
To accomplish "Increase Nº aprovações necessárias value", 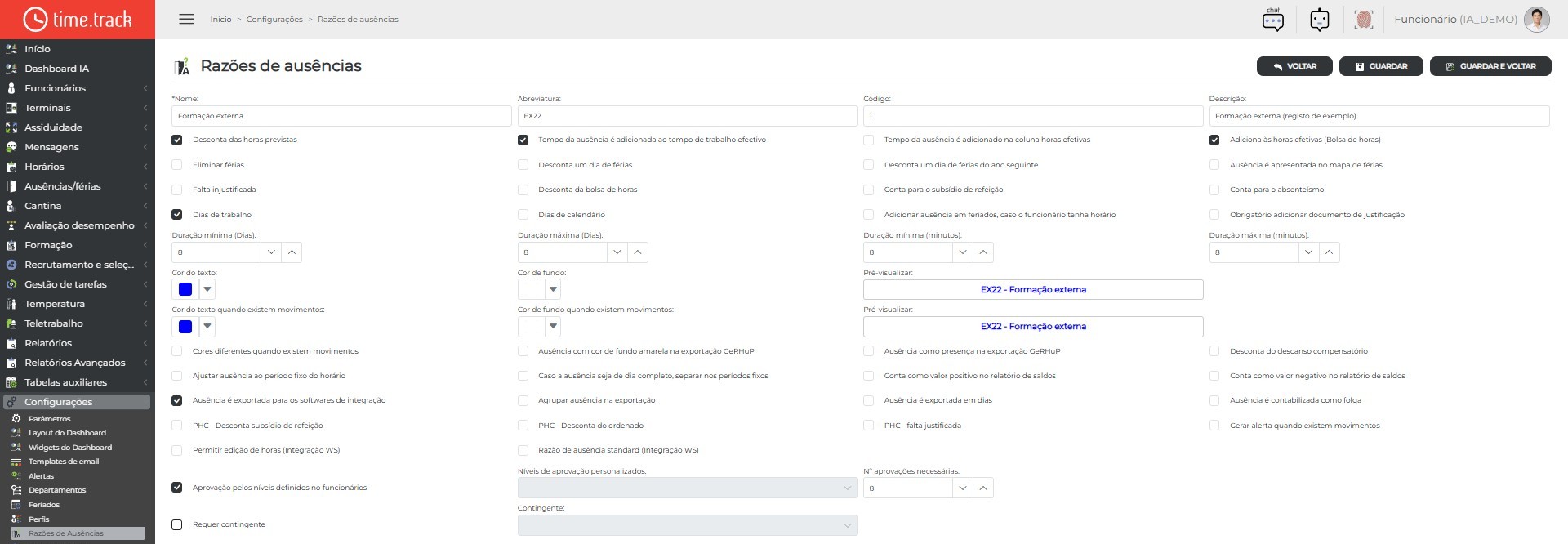I will 983,488.
